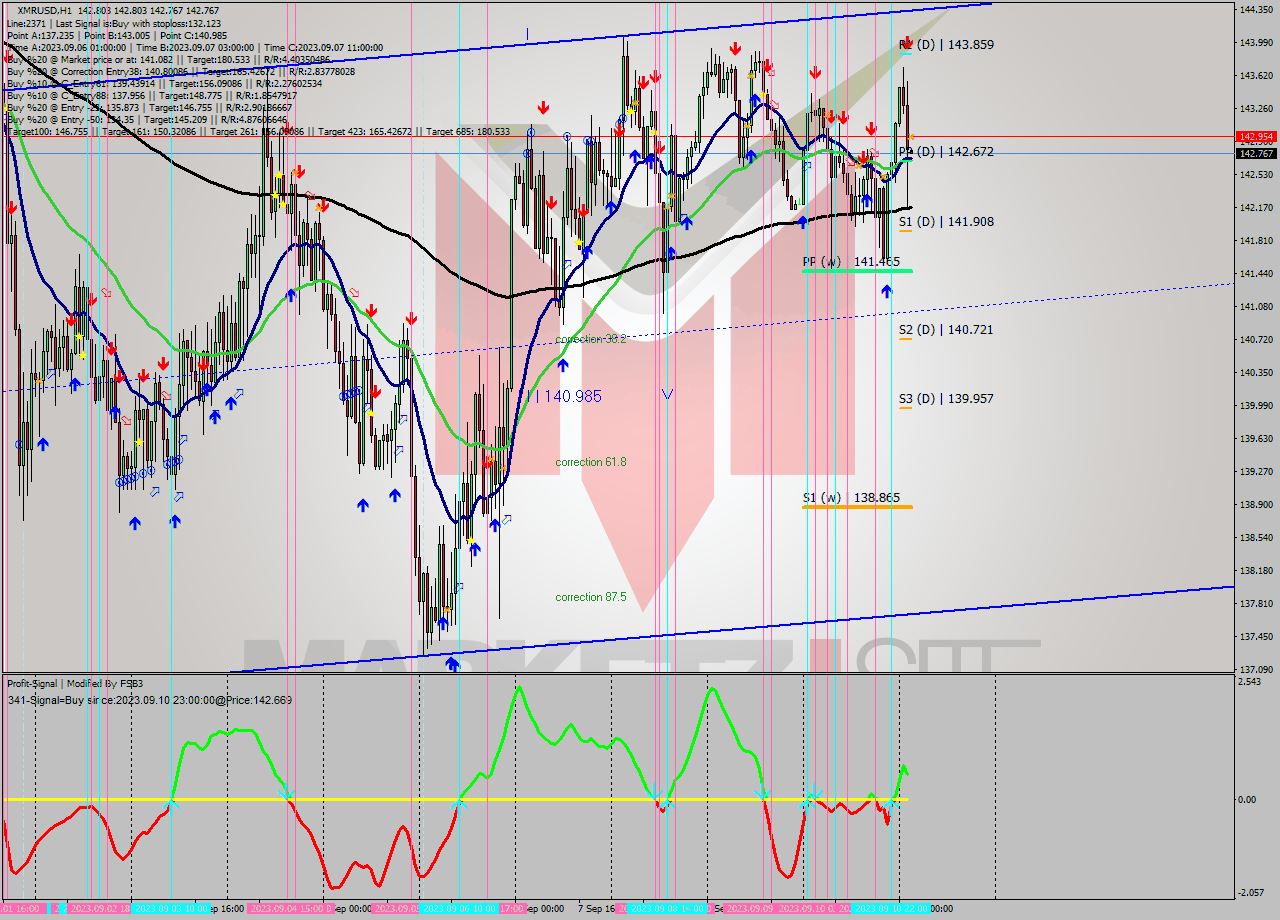Click the 2023.09.06 10:00 time marker
The height and width of the screenshot is (920, 1280).
tap(458, 908)
